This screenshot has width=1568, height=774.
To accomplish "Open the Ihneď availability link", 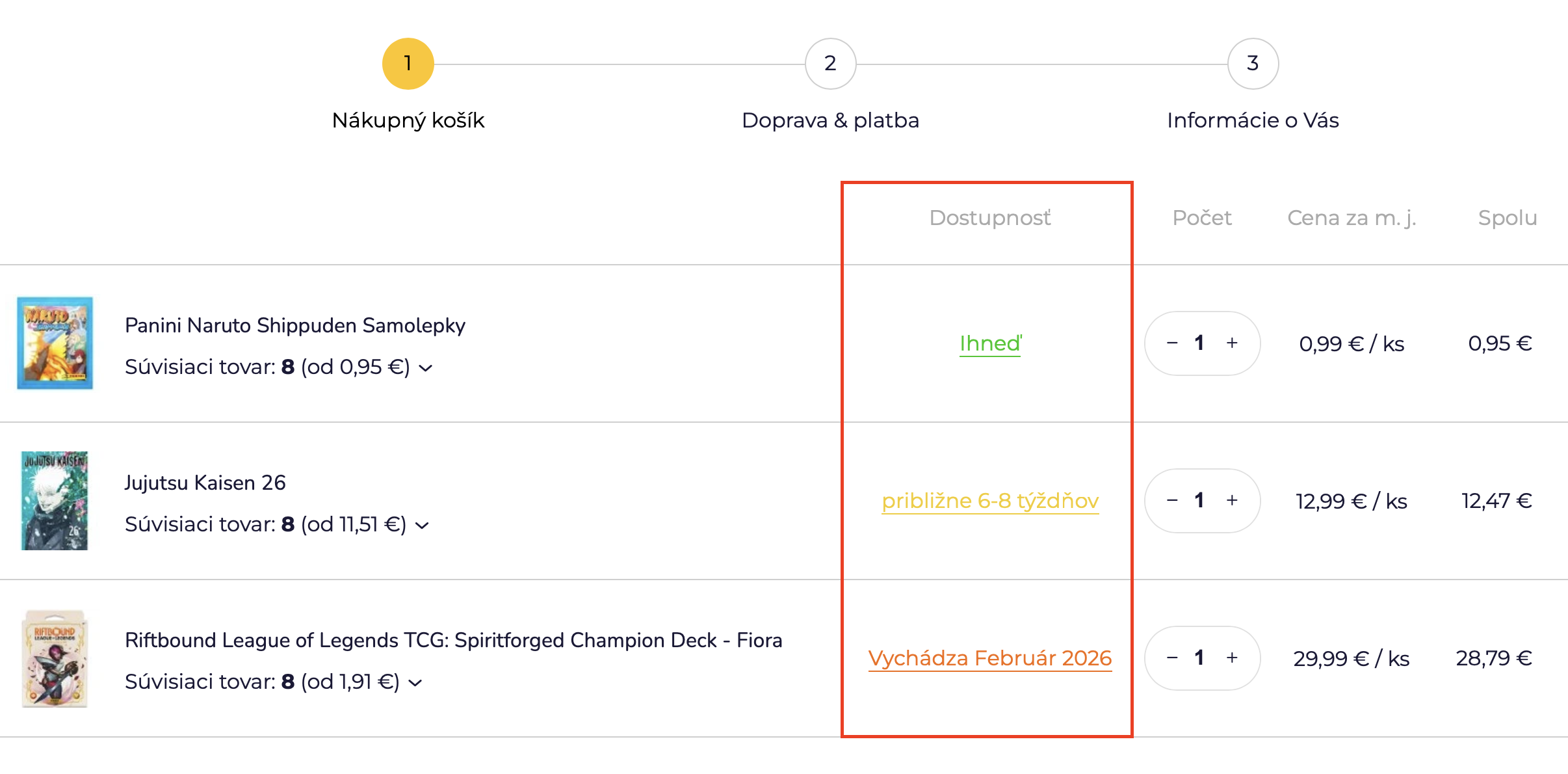I will point(990,343).
